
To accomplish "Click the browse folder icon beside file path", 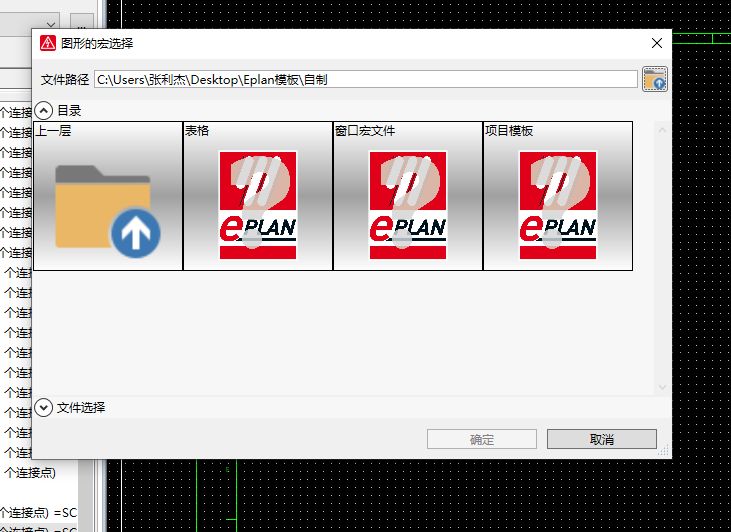I will click(x=655, y=79).
